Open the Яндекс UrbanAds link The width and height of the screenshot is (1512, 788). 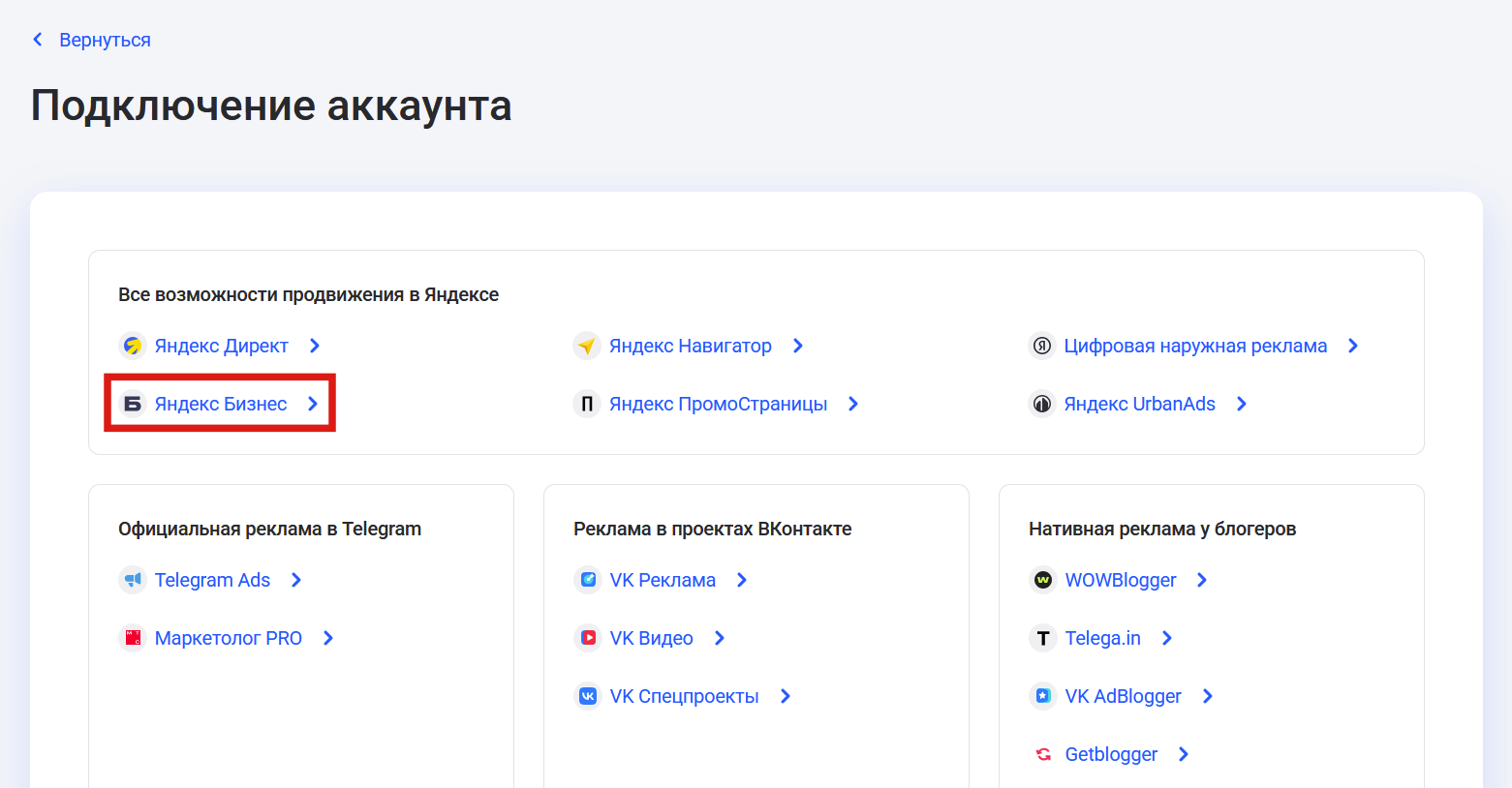[1140, 404]
